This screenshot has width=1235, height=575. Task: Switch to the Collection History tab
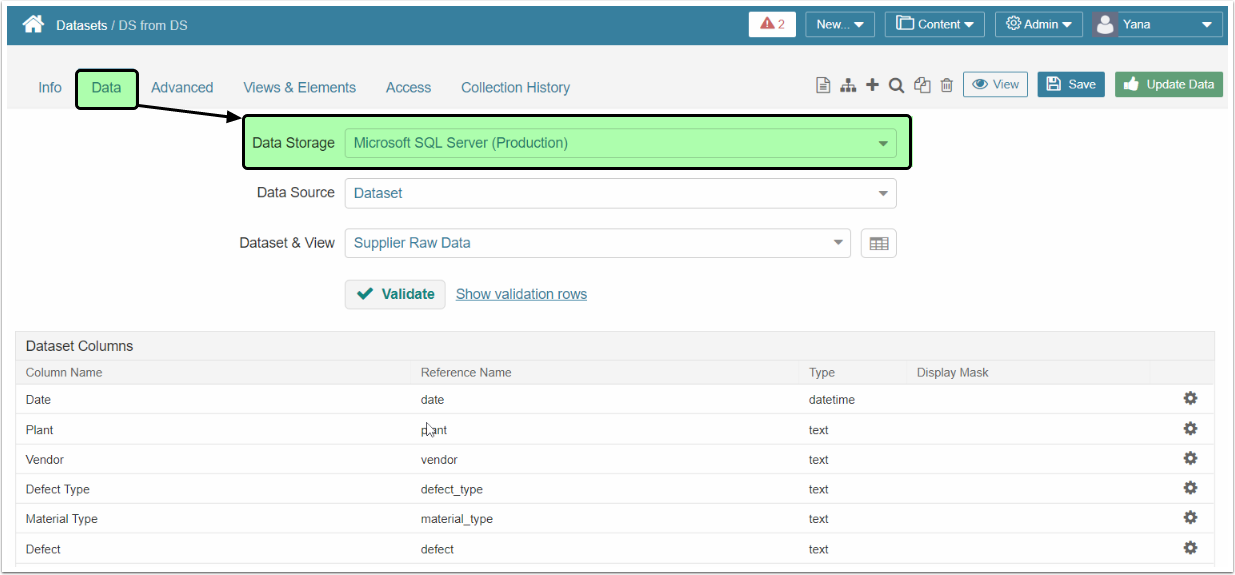(x=515, y=88)
